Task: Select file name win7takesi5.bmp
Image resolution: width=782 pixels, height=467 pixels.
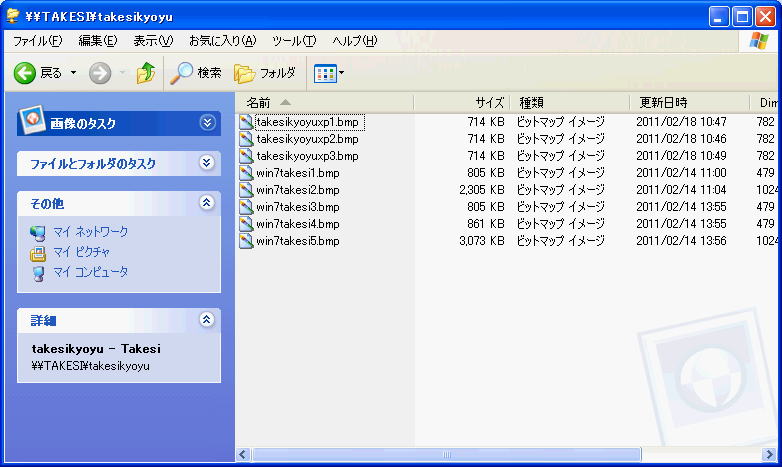Action: (x=298, y=241)
